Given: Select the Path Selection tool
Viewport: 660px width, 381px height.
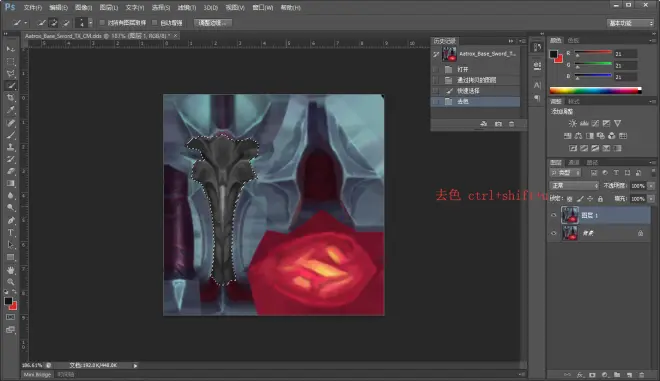Looking at the screenshot, I should click(x=11, y=245).
